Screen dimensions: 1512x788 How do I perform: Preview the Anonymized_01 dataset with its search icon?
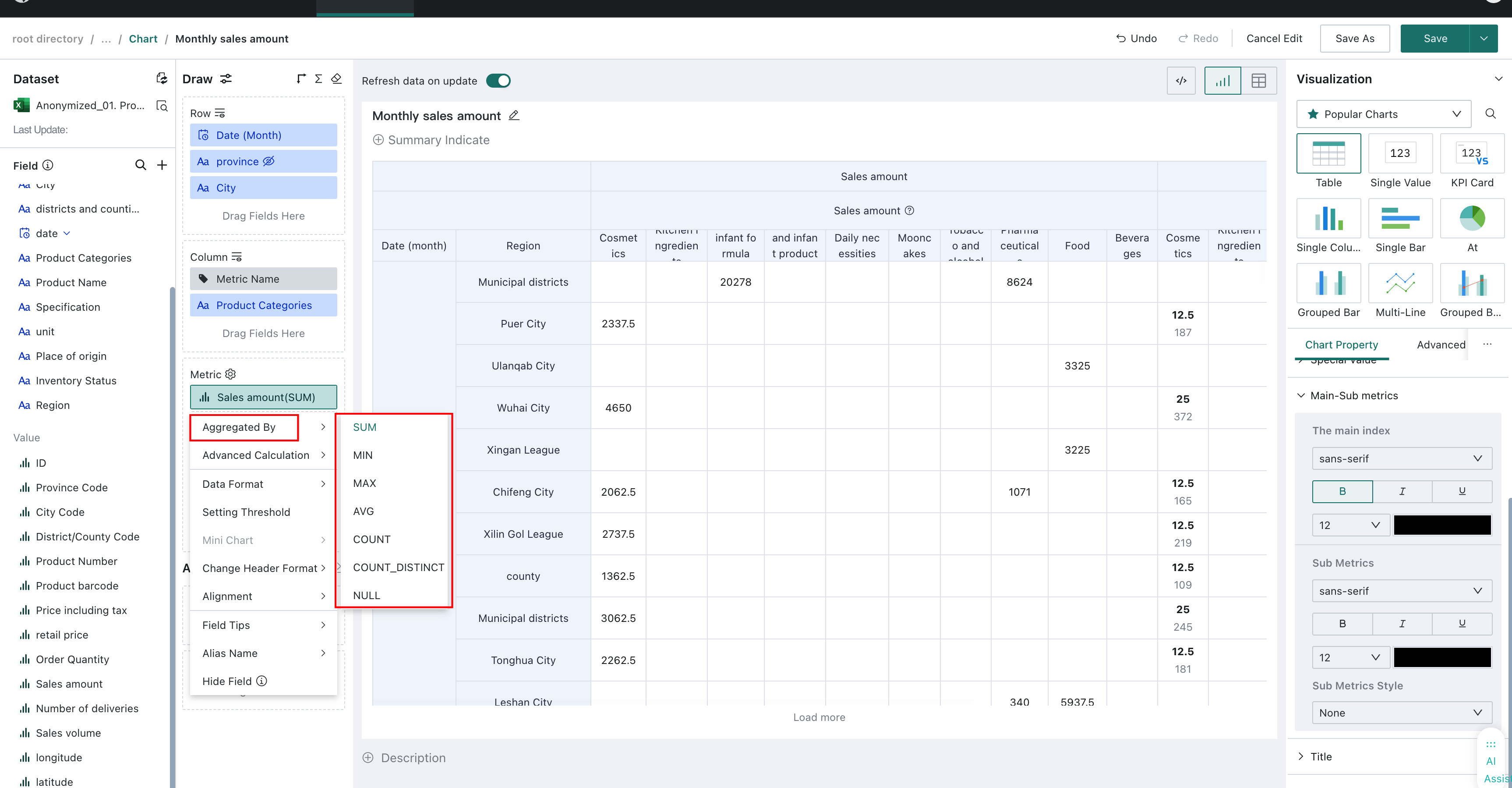162,106
